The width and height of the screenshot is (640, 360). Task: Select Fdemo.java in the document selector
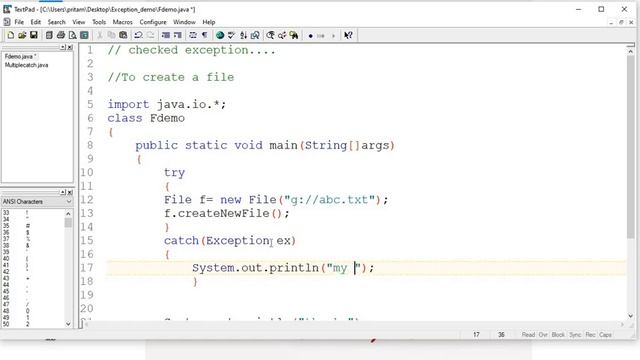pyautogui.click(x=20, y=56)
